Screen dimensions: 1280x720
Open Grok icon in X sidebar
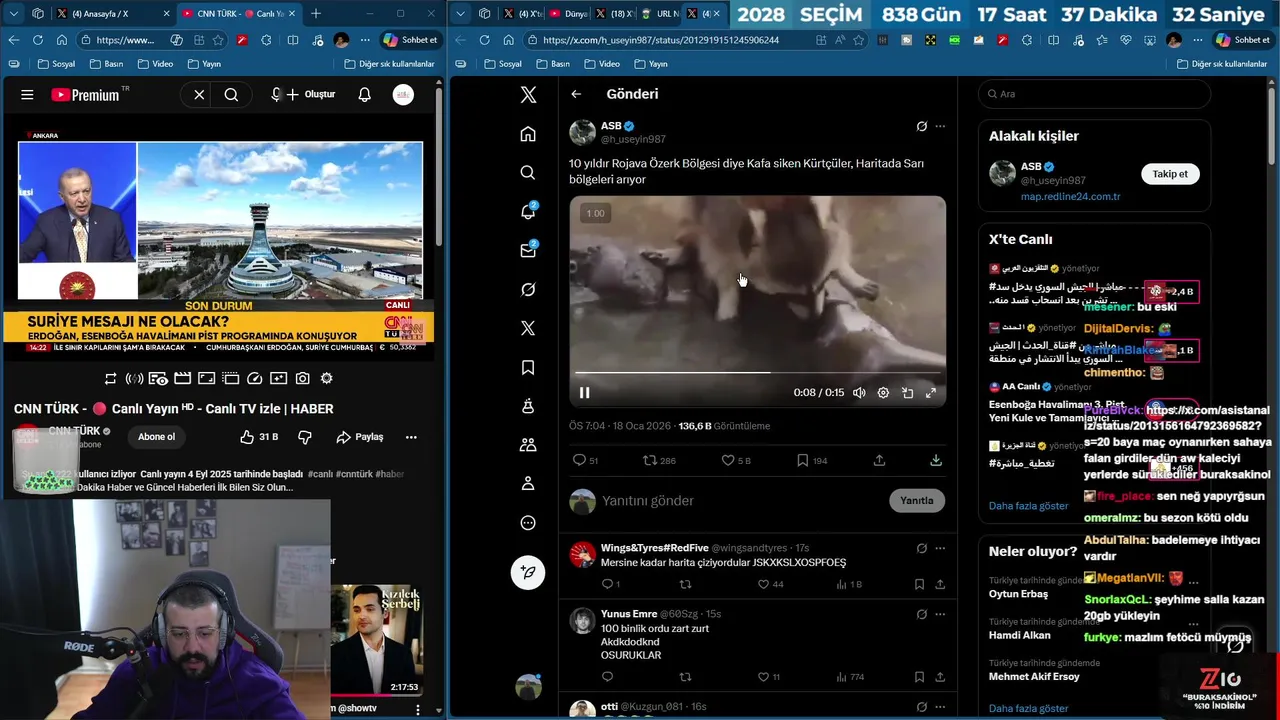[x=528, y=289]
